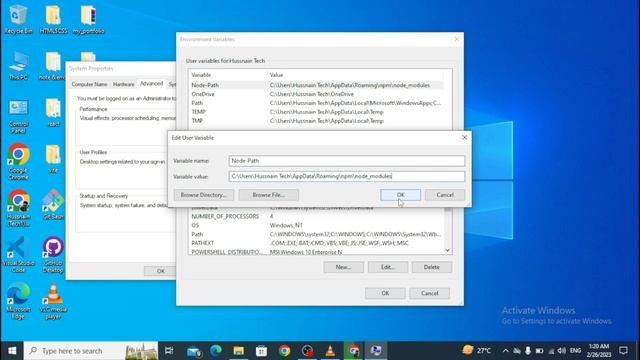The height and width of the screenshot is (360, 640).
Task: Open the my_portfolio desktop folder
Action: coord(89,19)
